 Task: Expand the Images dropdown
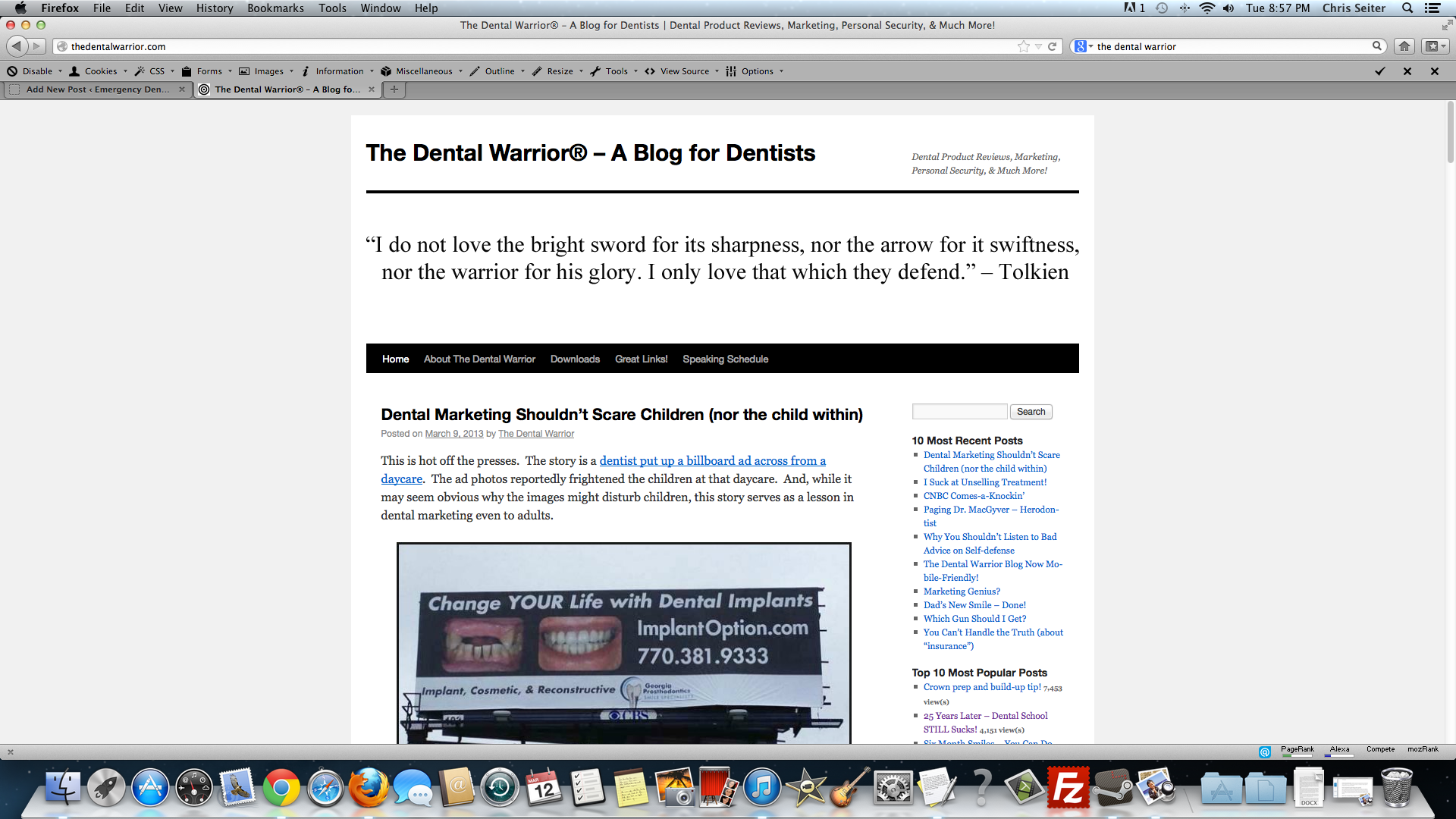tap(266, 71)
